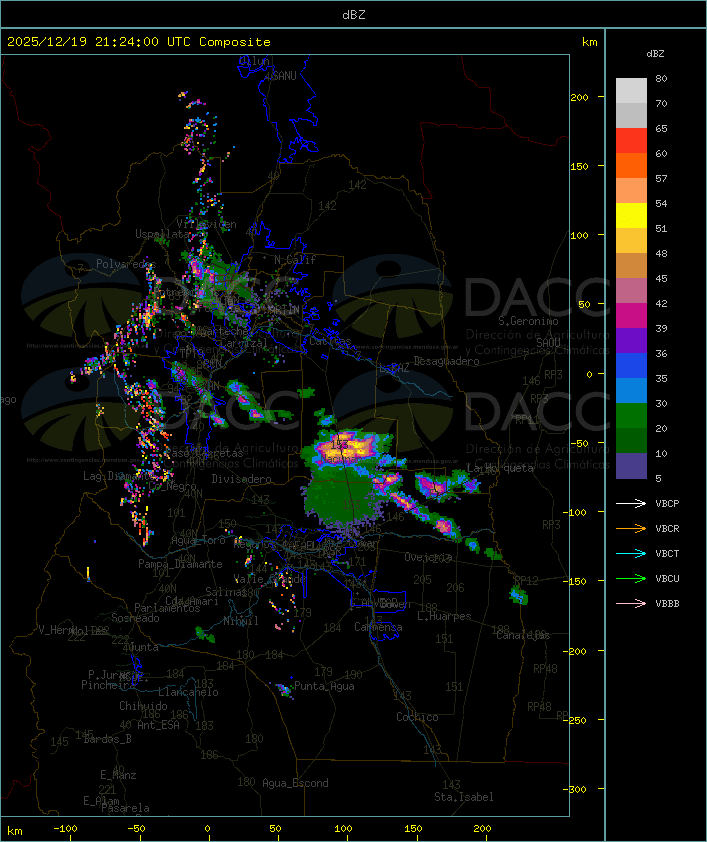Click the VBCR legend label
The image size is (707, 842).
point(667,528)
